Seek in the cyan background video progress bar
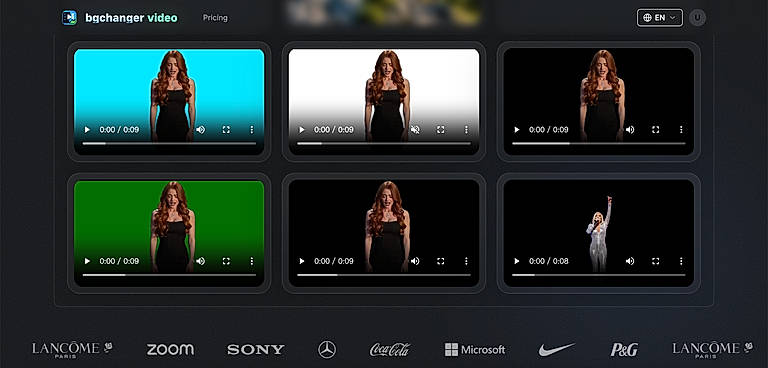 click(x=169, y=144)
